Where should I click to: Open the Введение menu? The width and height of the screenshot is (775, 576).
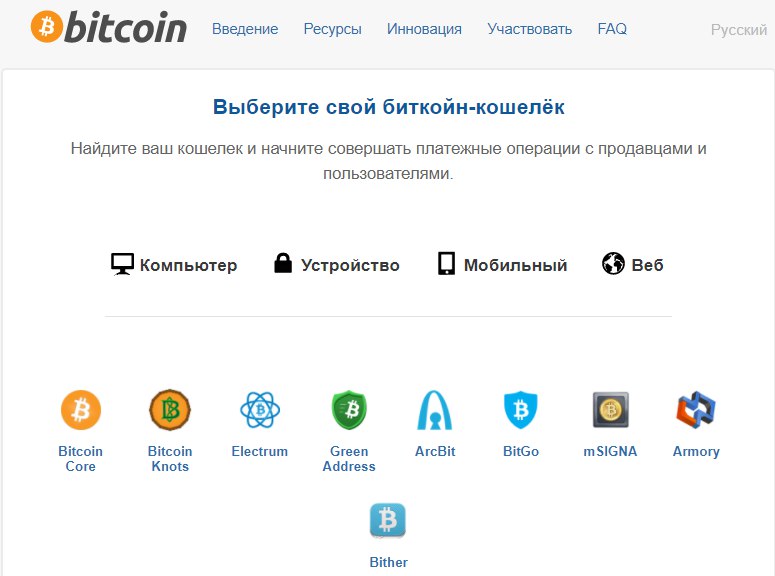tap(245, 29)
